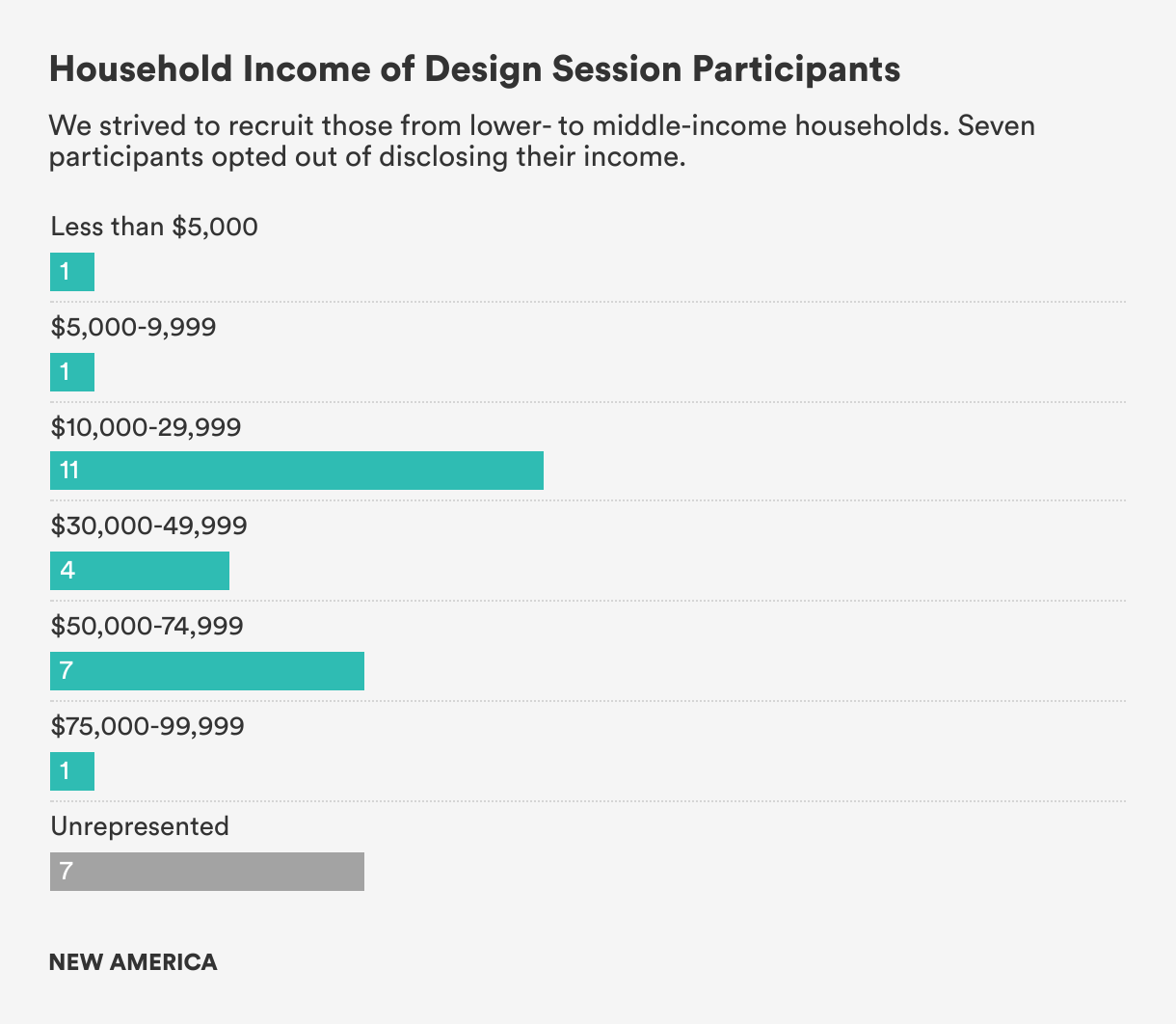Click the value 11 inside the longest bar
The width and height of the screenshot is (1176, 1024).
[69, 471]
